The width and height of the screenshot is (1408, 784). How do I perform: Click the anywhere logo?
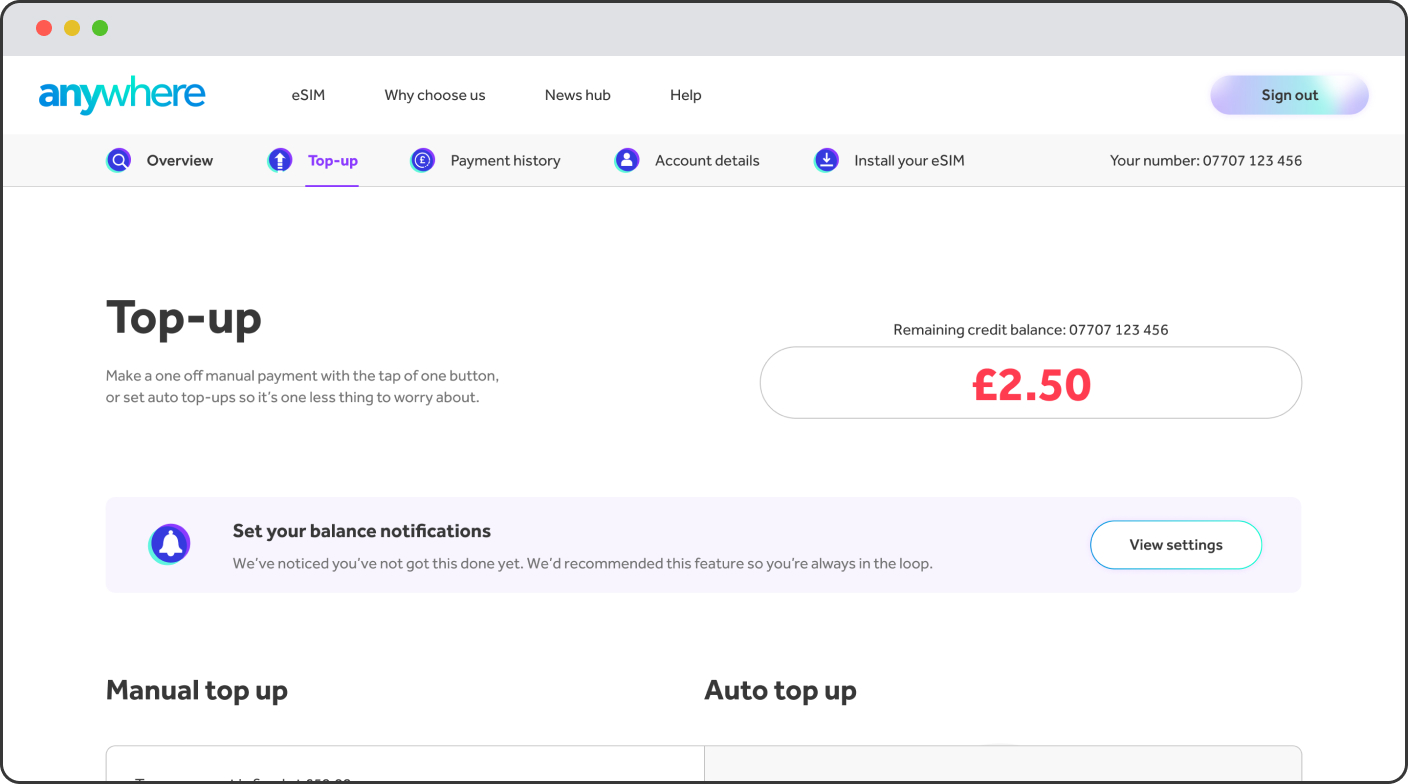coord(122,95)
